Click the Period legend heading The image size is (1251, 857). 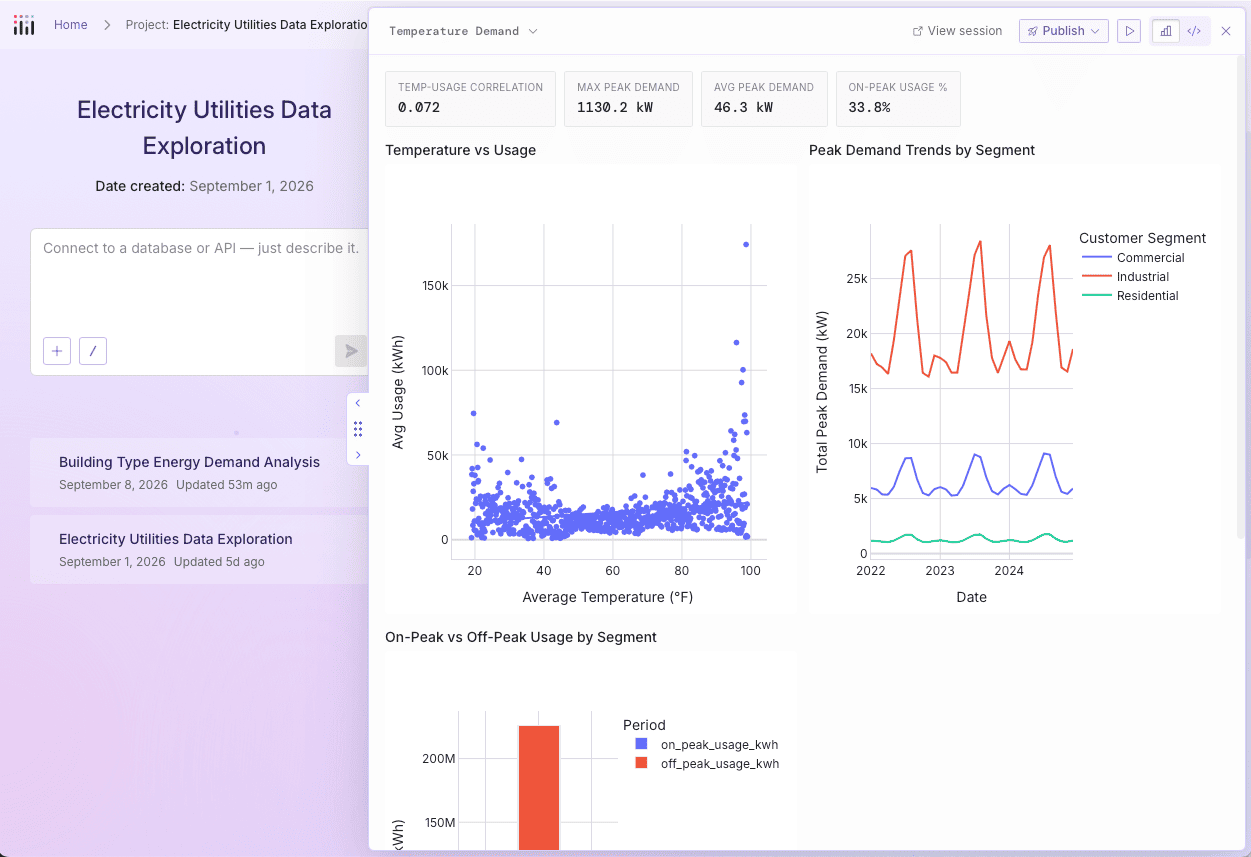click(x=644, y=725)
